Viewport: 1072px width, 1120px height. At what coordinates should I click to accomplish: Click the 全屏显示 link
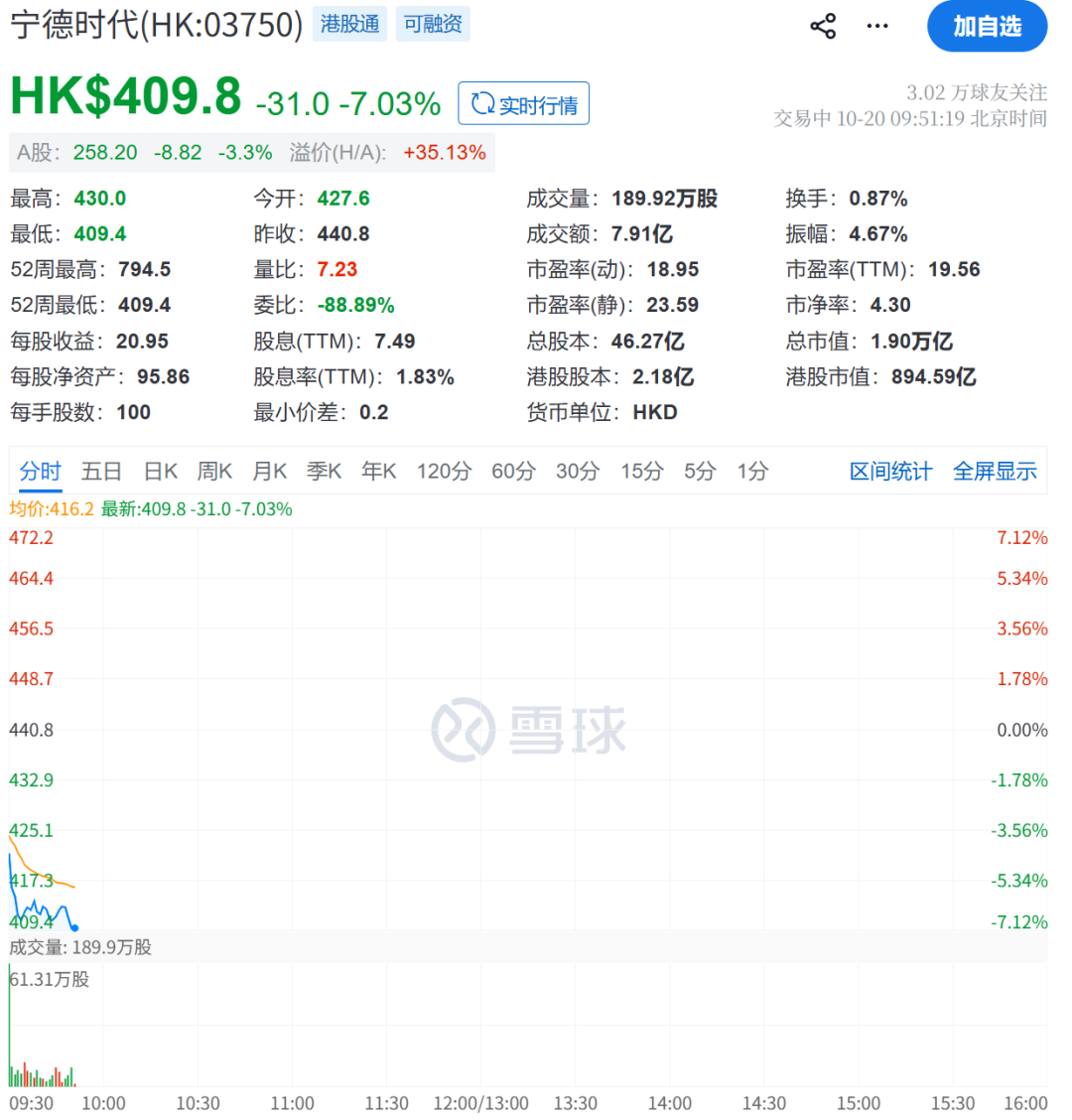pos(995,472)
